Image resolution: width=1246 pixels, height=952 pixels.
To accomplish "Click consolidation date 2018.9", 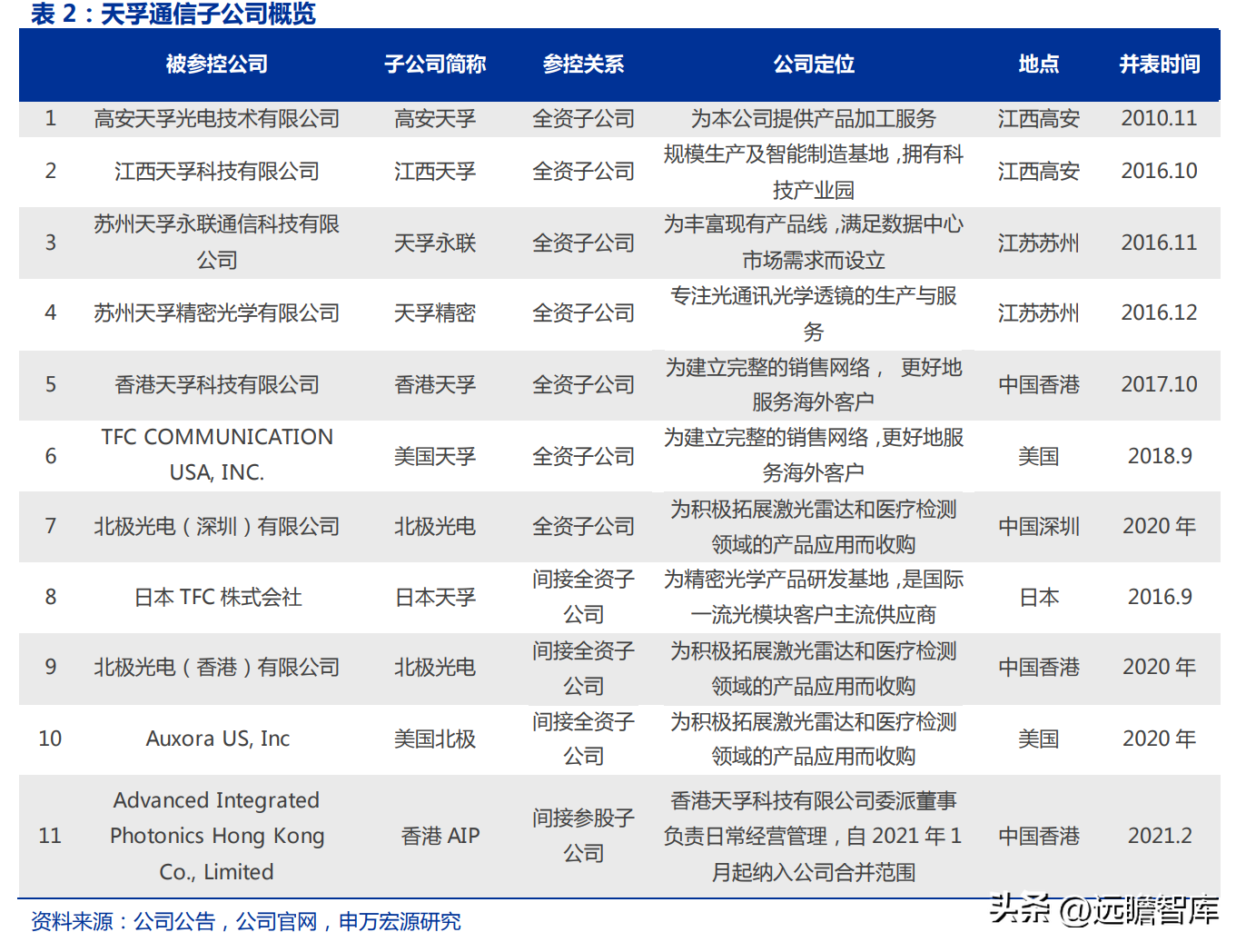I will point(1160,456).
